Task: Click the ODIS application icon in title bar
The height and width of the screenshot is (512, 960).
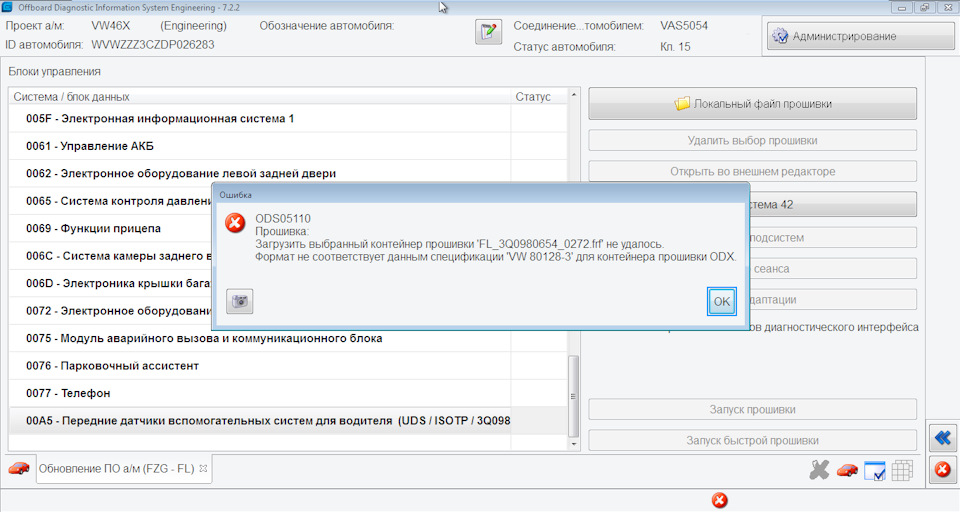Action: (x=7, y=7)
